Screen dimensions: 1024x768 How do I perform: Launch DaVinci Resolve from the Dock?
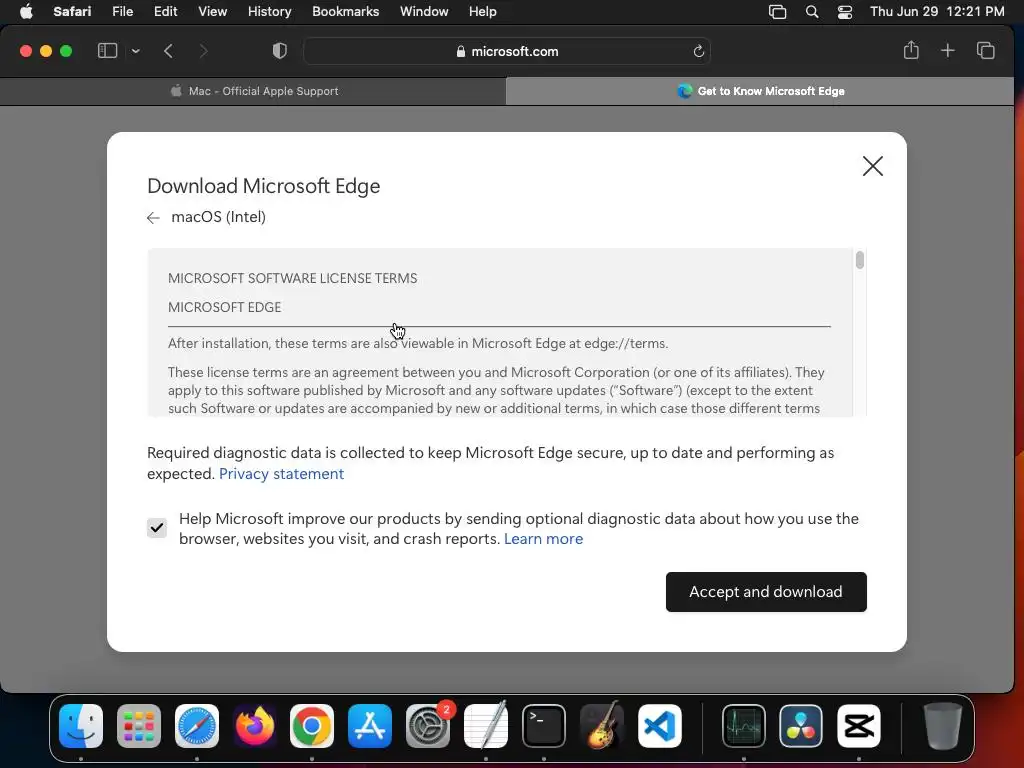click(x=801, y=726)
